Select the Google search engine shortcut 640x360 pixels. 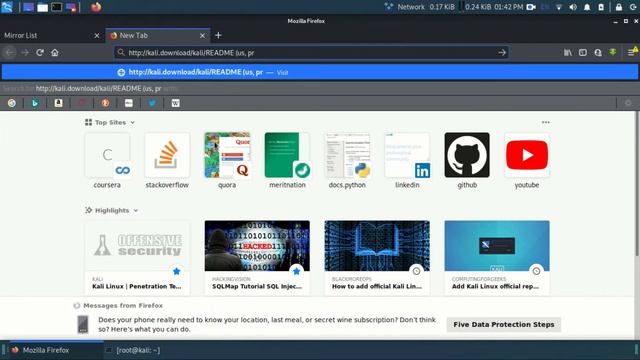[x=11, y=103]
